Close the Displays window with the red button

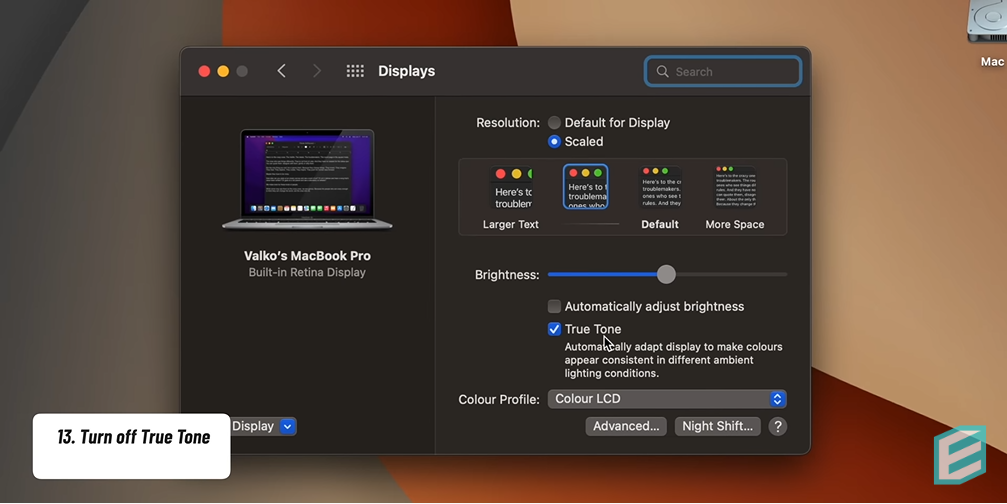click(204, 71)
